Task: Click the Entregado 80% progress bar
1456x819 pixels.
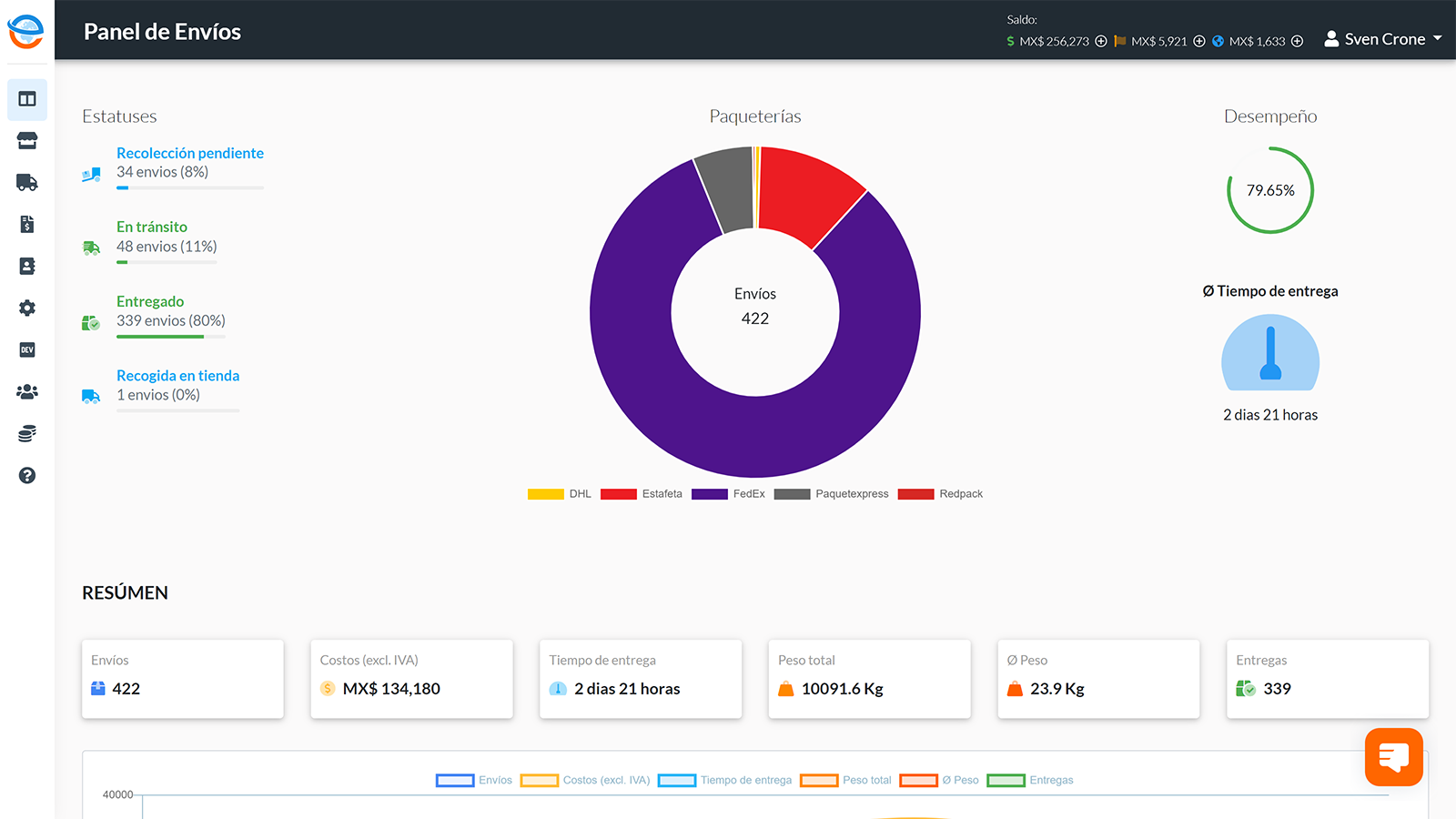Action: [x=171, y=337]
